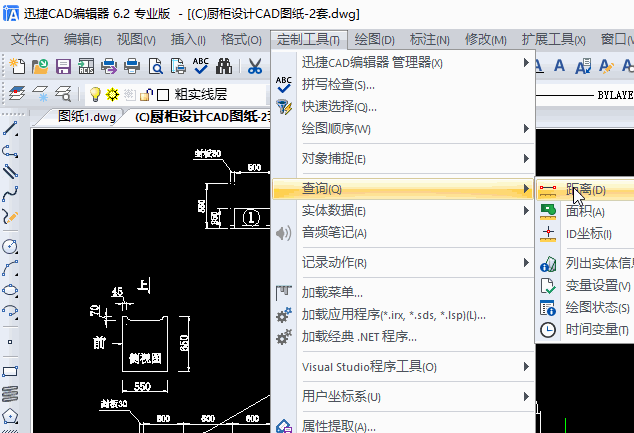Image resolution: width=634 pixels, height=433 pixels.
Task: Choose 加载菜单... menu entry
Action: 404,292
